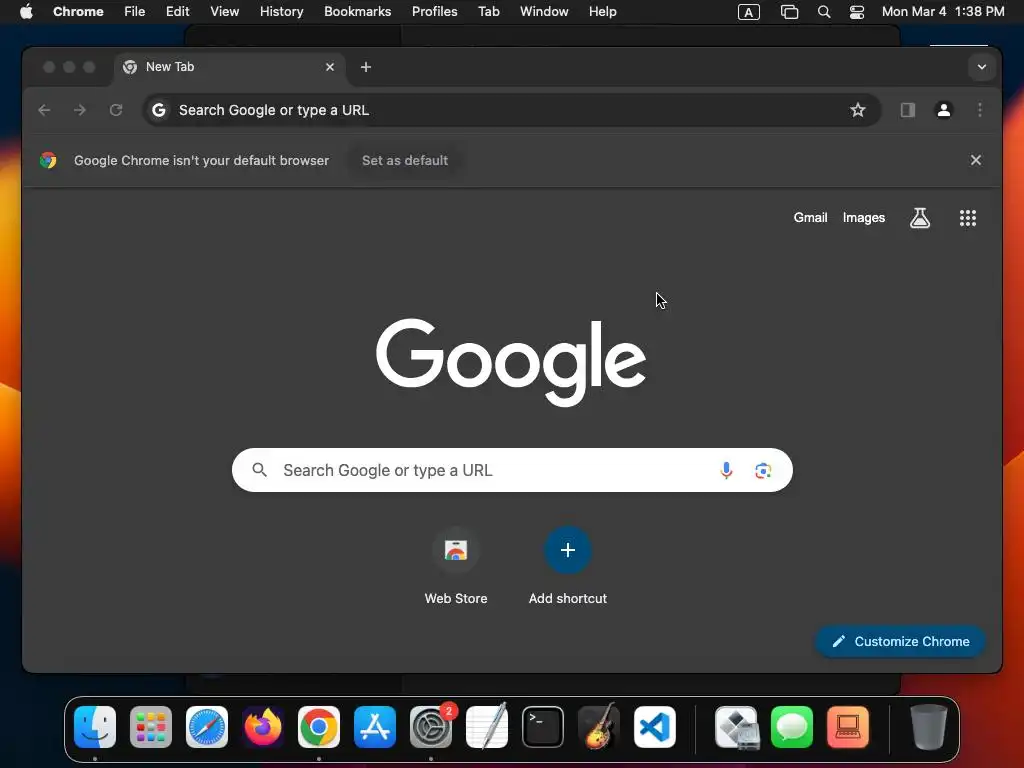
Task: Open System Settings from the dock
Action: pyautogui.click(x=431, y=727)
